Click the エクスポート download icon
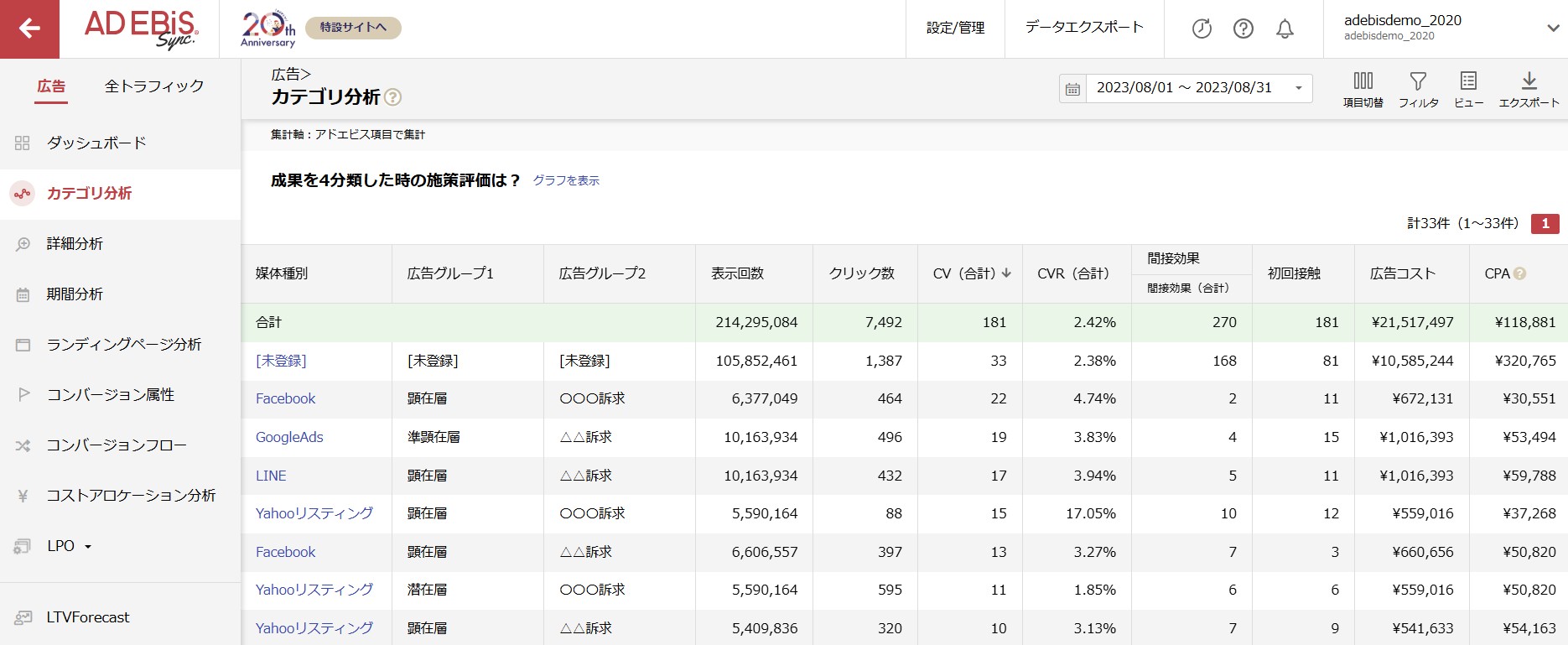The image size is (1568, 645). 1529,81
